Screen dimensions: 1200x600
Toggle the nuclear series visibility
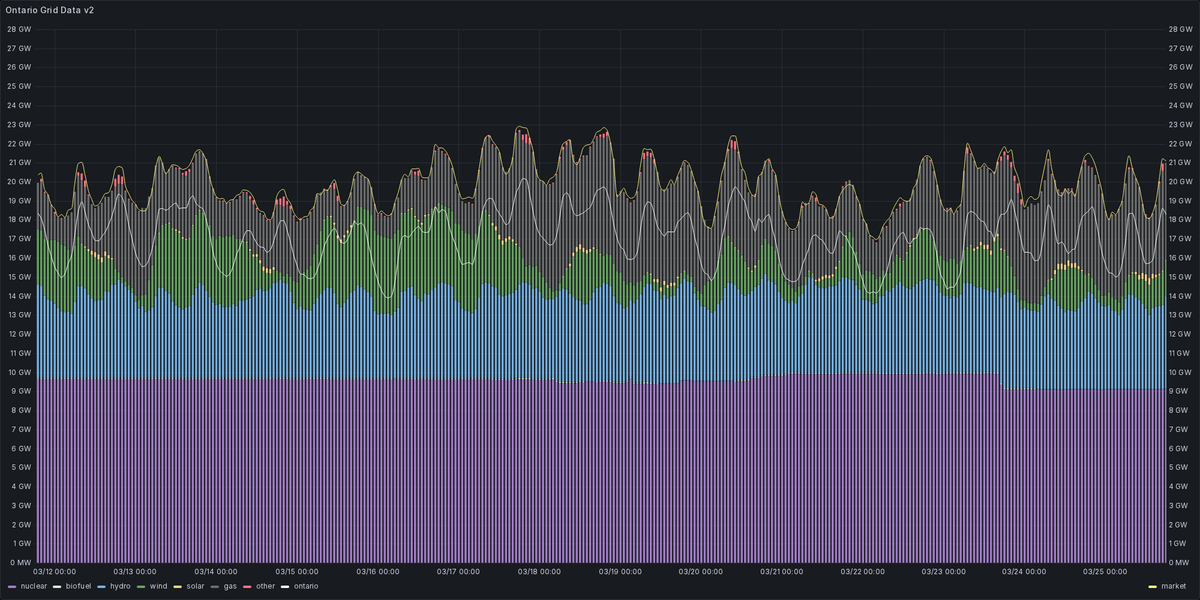click(33, 586)
